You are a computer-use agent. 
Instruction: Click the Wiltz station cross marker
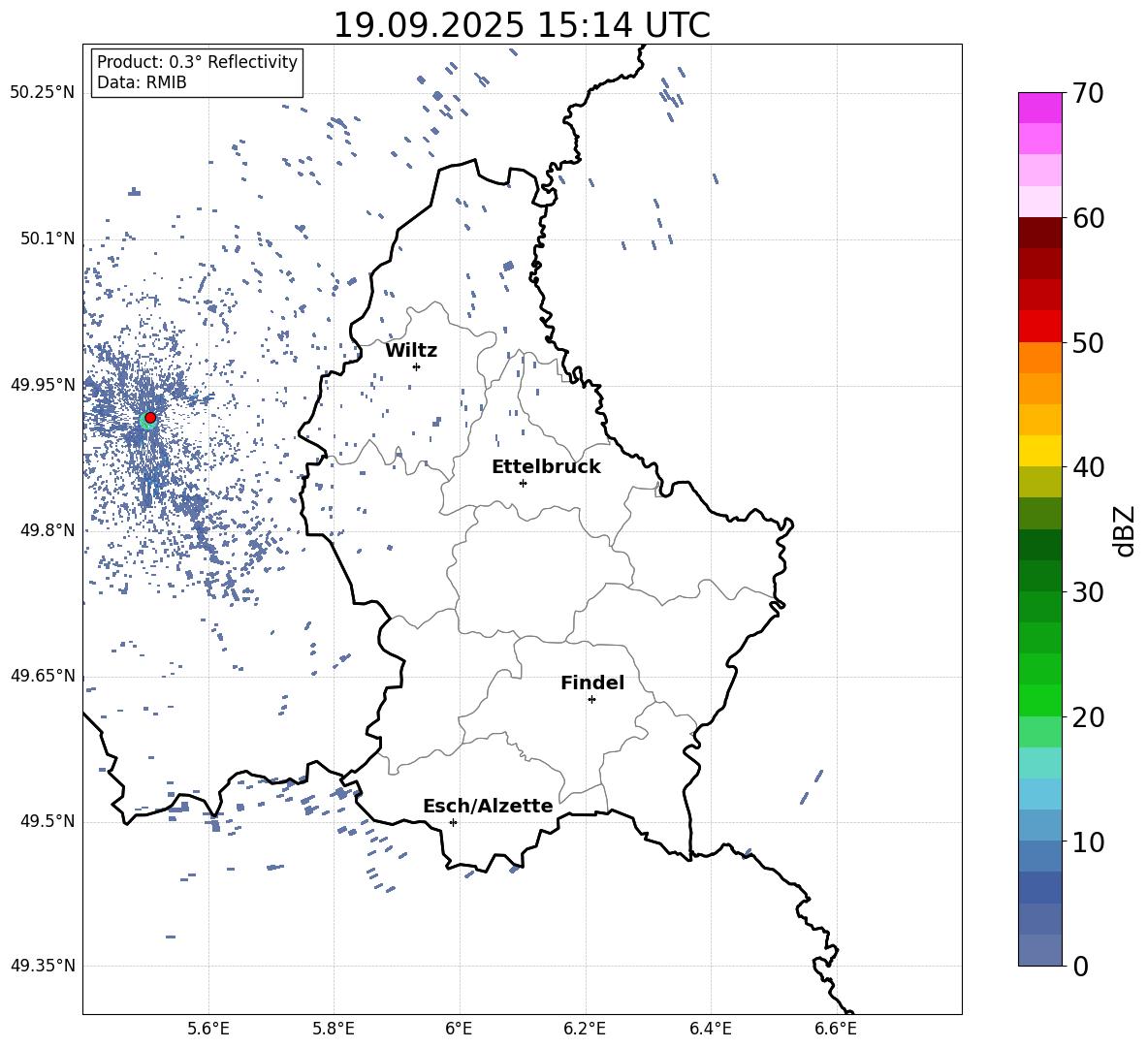click(x=417, y=366)
